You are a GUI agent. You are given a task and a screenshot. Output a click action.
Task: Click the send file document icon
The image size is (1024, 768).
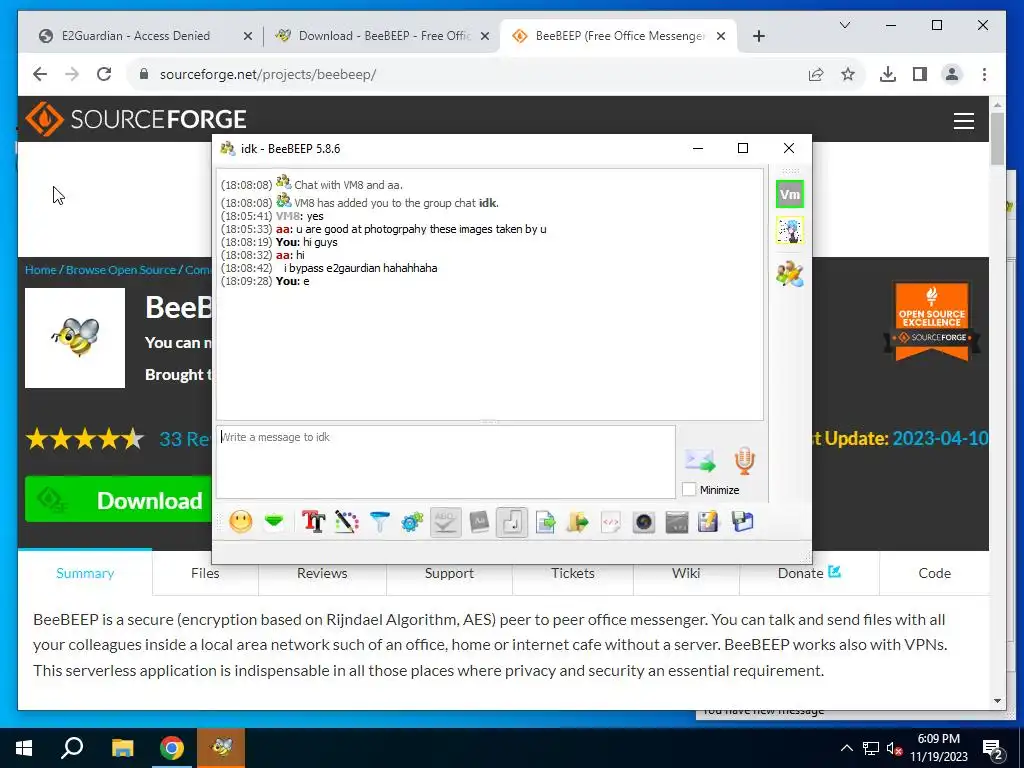click(x=545, y=522)
